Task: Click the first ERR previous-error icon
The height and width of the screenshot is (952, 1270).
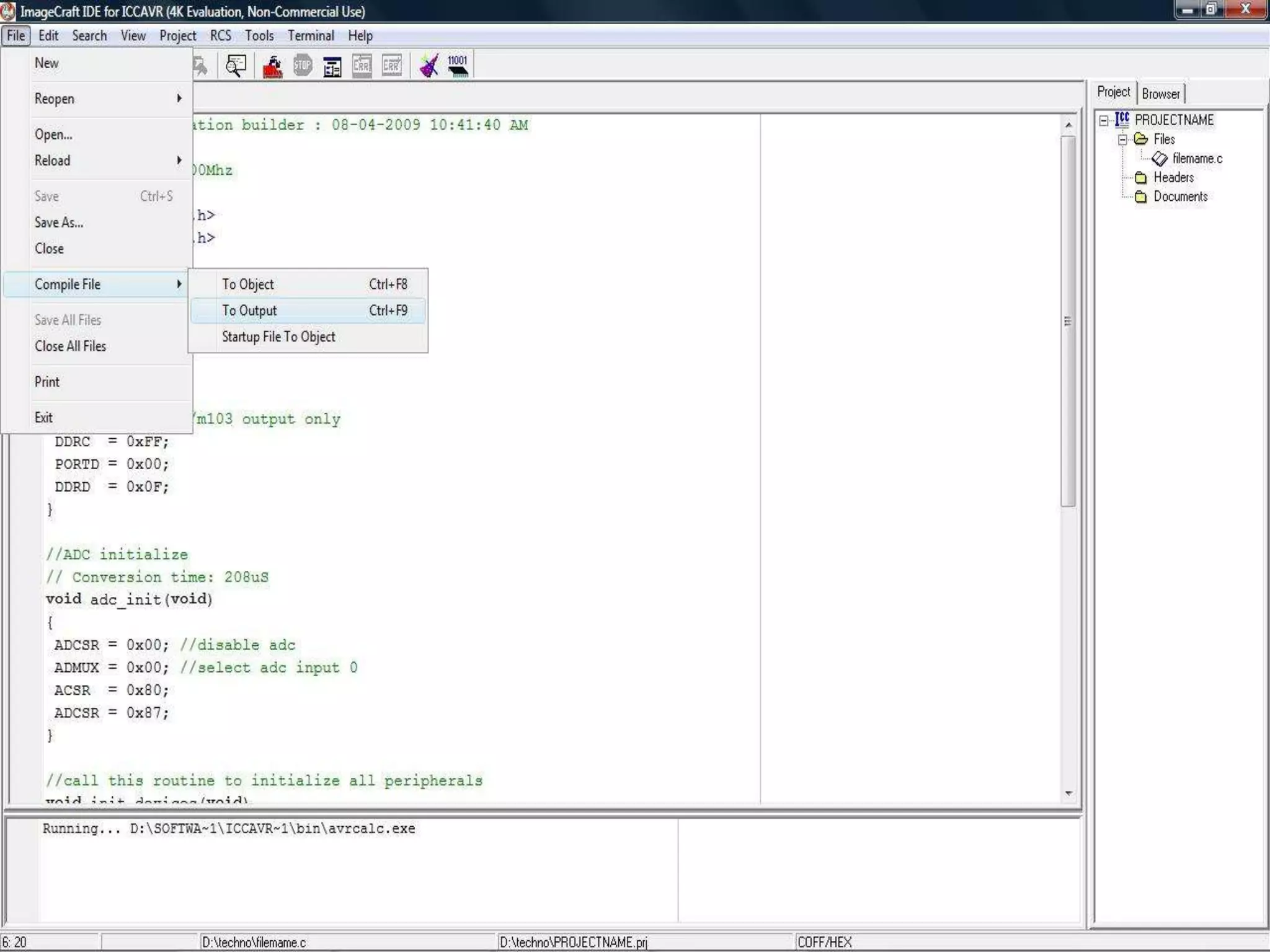Action: 362,66
